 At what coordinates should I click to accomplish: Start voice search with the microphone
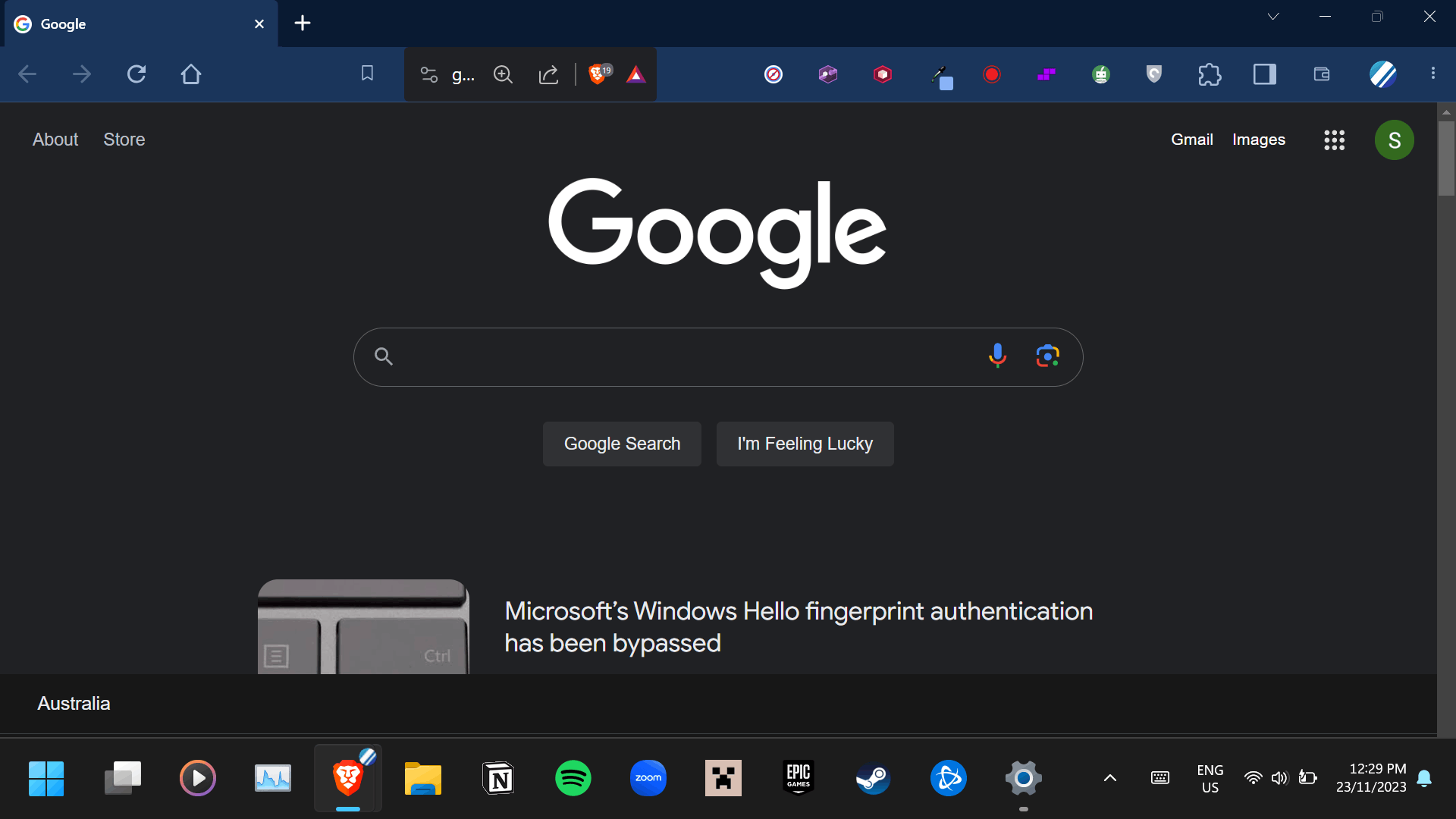tap(998, 356)
